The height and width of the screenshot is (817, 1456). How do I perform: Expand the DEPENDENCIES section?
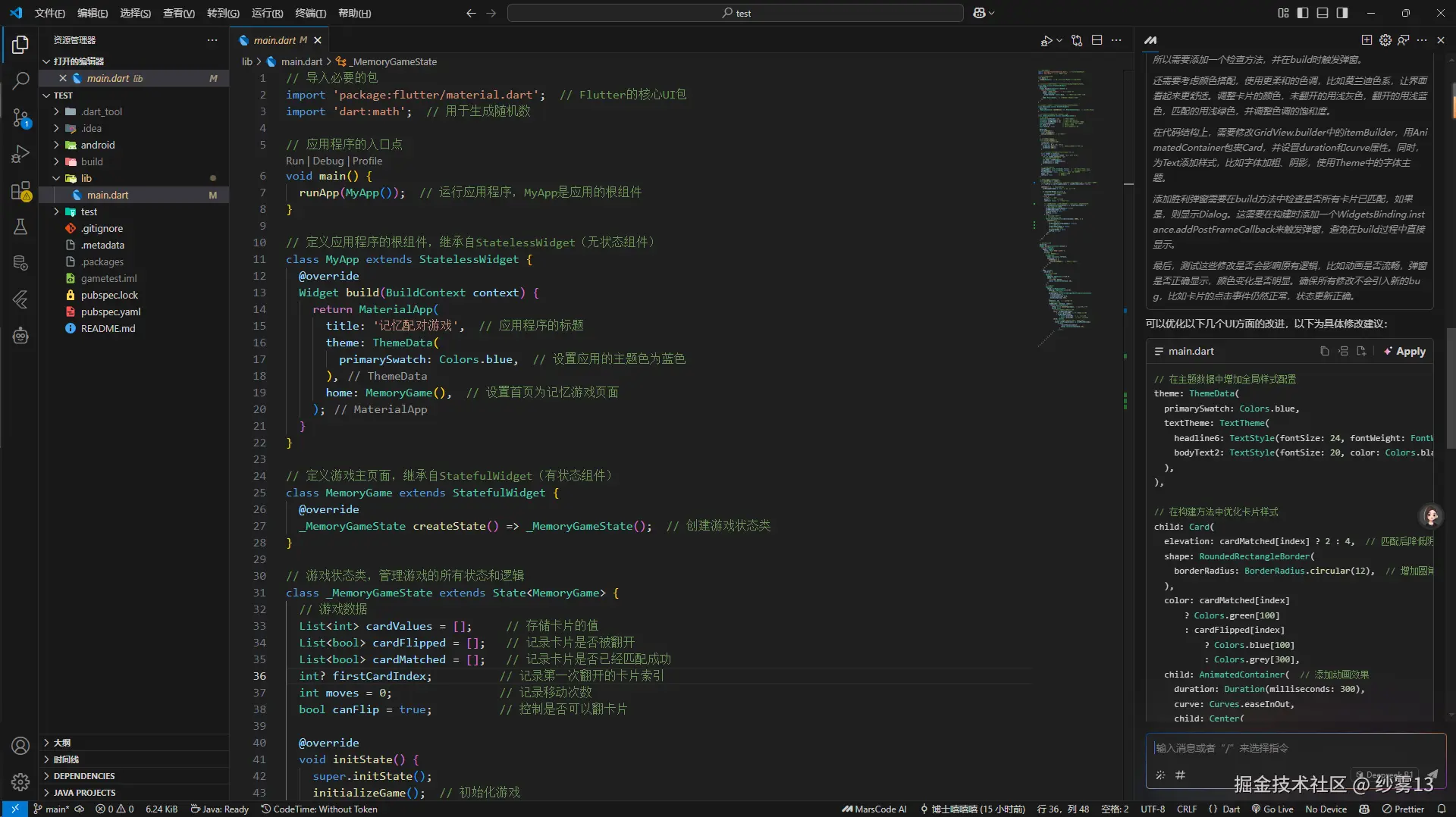(84, 776)
